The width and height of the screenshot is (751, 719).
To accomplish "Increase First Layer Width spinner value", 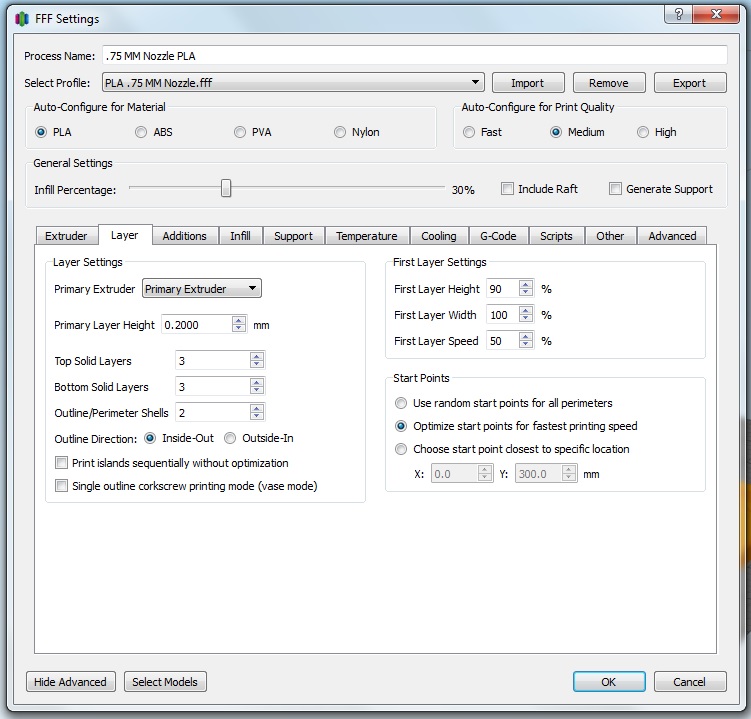I will [x=526, y=311].
